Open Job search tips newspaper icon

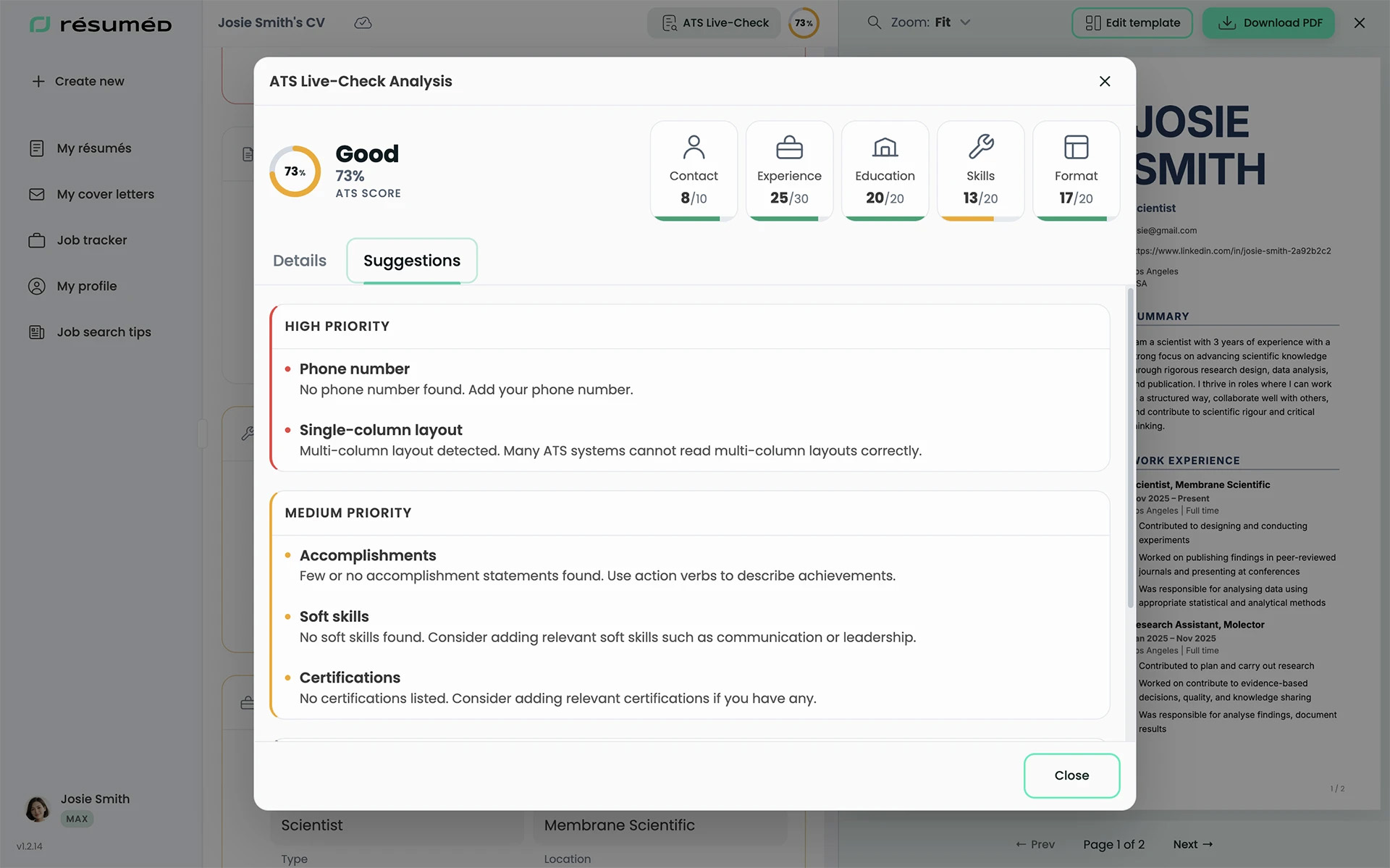coord(37,332)
